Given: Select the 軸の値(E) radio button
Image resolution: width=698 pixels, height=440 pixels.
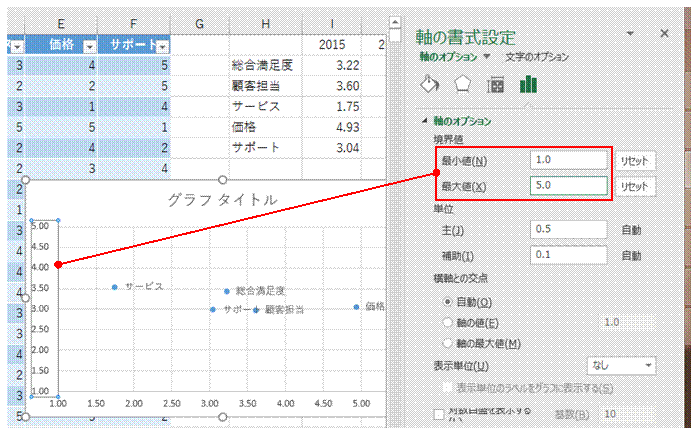Looking at the screenshot, I should (x=447, y=322).
